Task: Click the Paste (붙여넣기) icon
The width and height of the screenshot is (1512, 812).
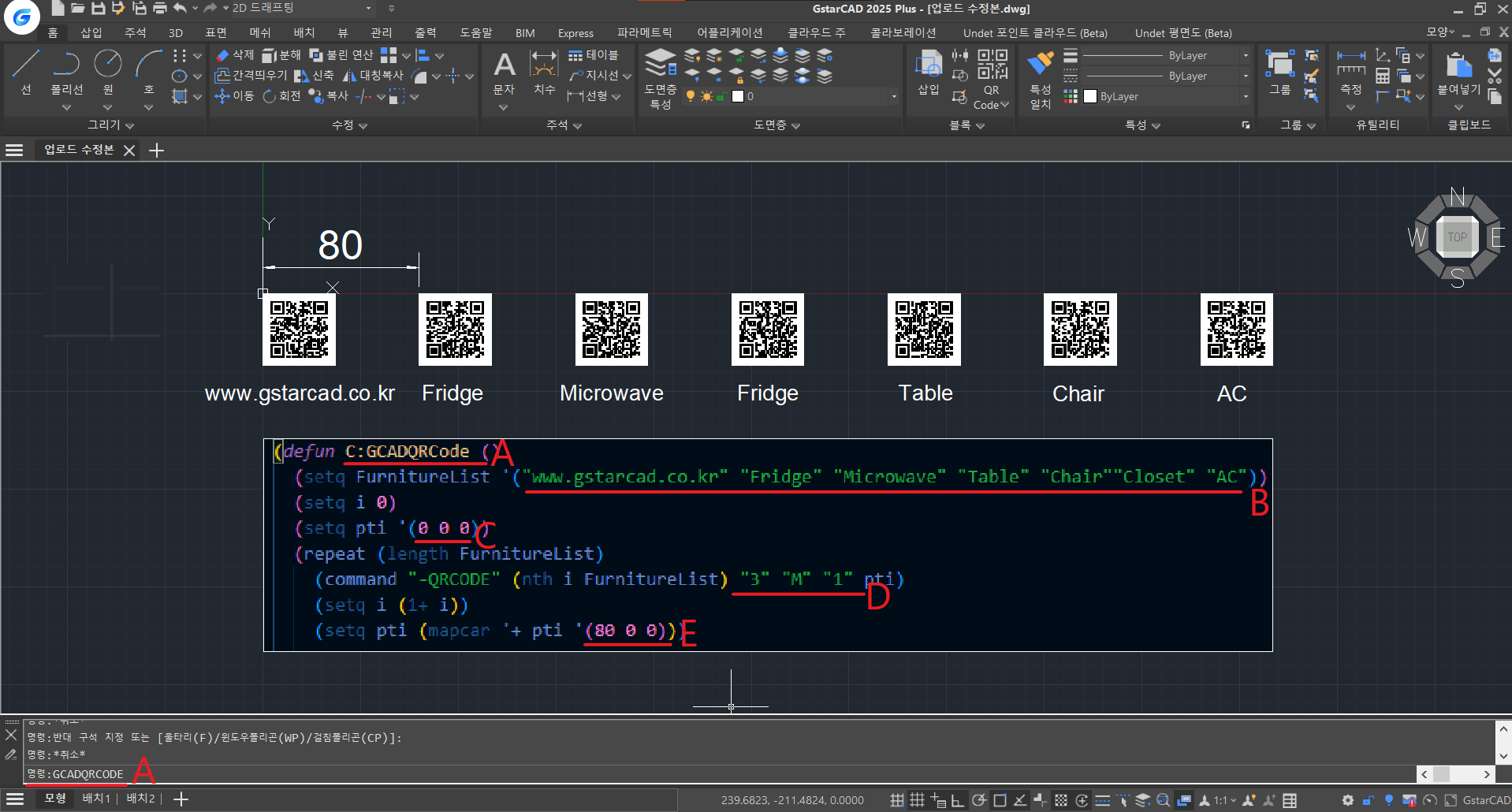Action: pos(1458,73)
